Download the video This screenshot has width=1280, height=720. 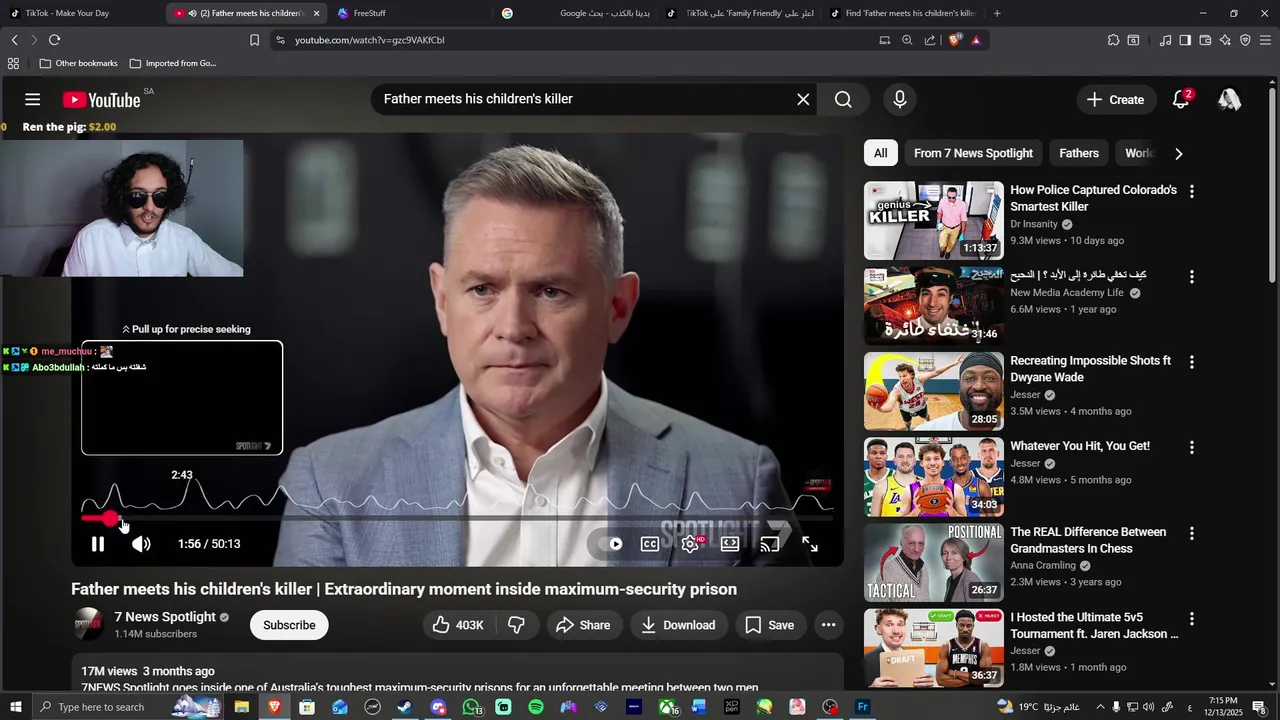(678, 625)
